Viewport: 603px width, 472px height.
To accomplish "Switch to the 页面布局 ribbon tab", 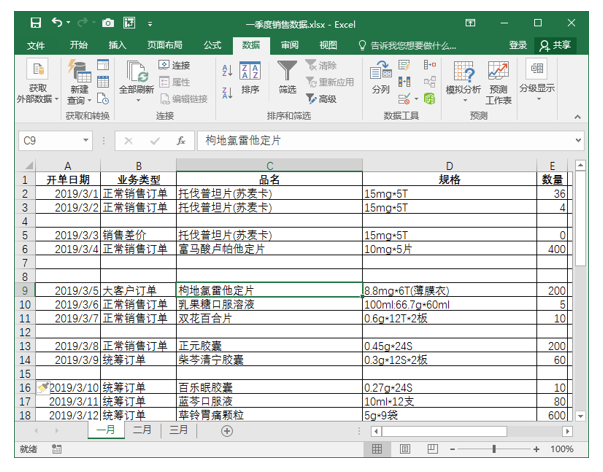I will [165, 45].
